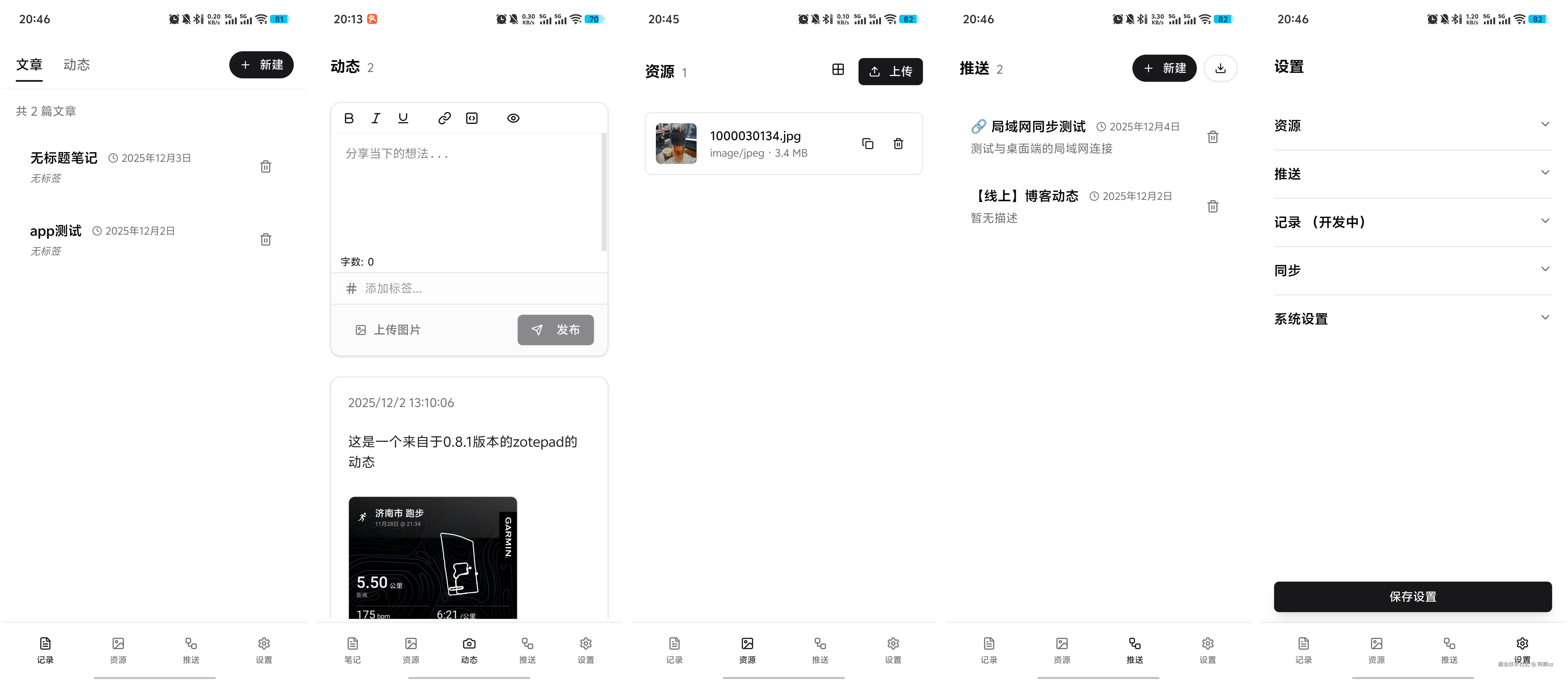
Task: Click the 添加标签 input field
Action: 475,288
